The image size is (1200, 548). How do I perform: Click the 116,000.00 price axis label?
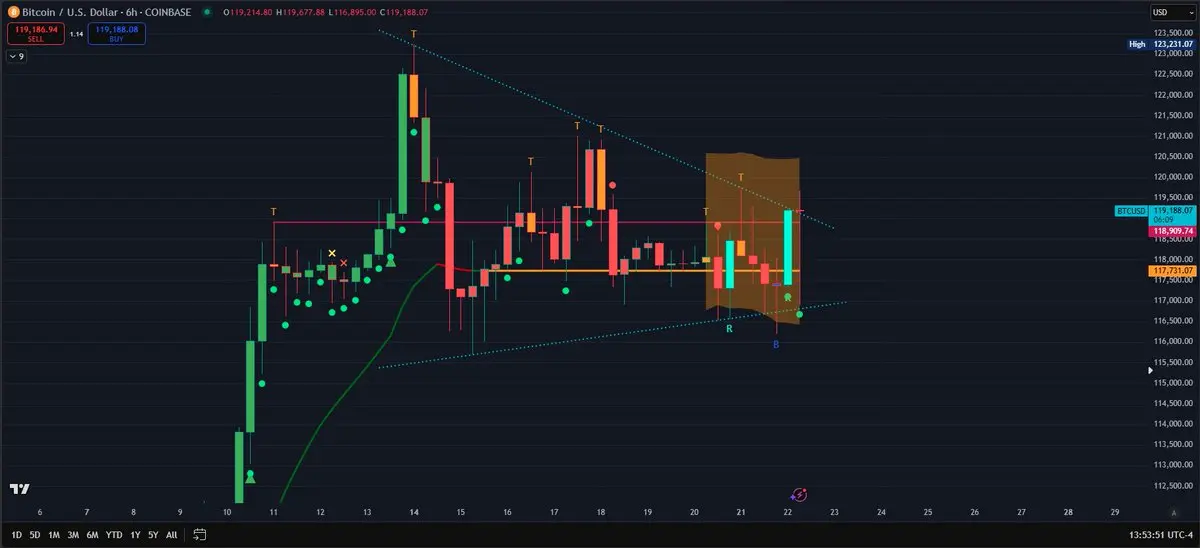coord(1171,341)
